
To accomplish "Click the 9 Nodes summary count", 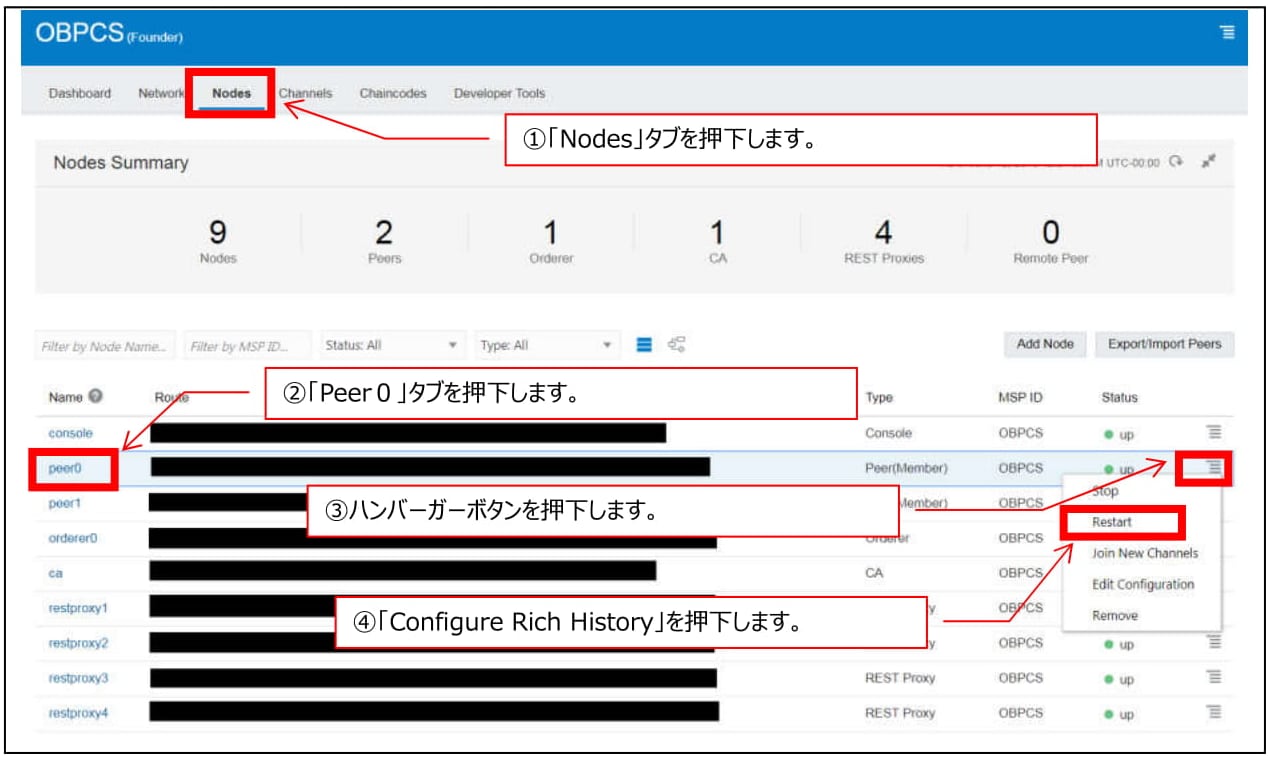I will (218, 241).
